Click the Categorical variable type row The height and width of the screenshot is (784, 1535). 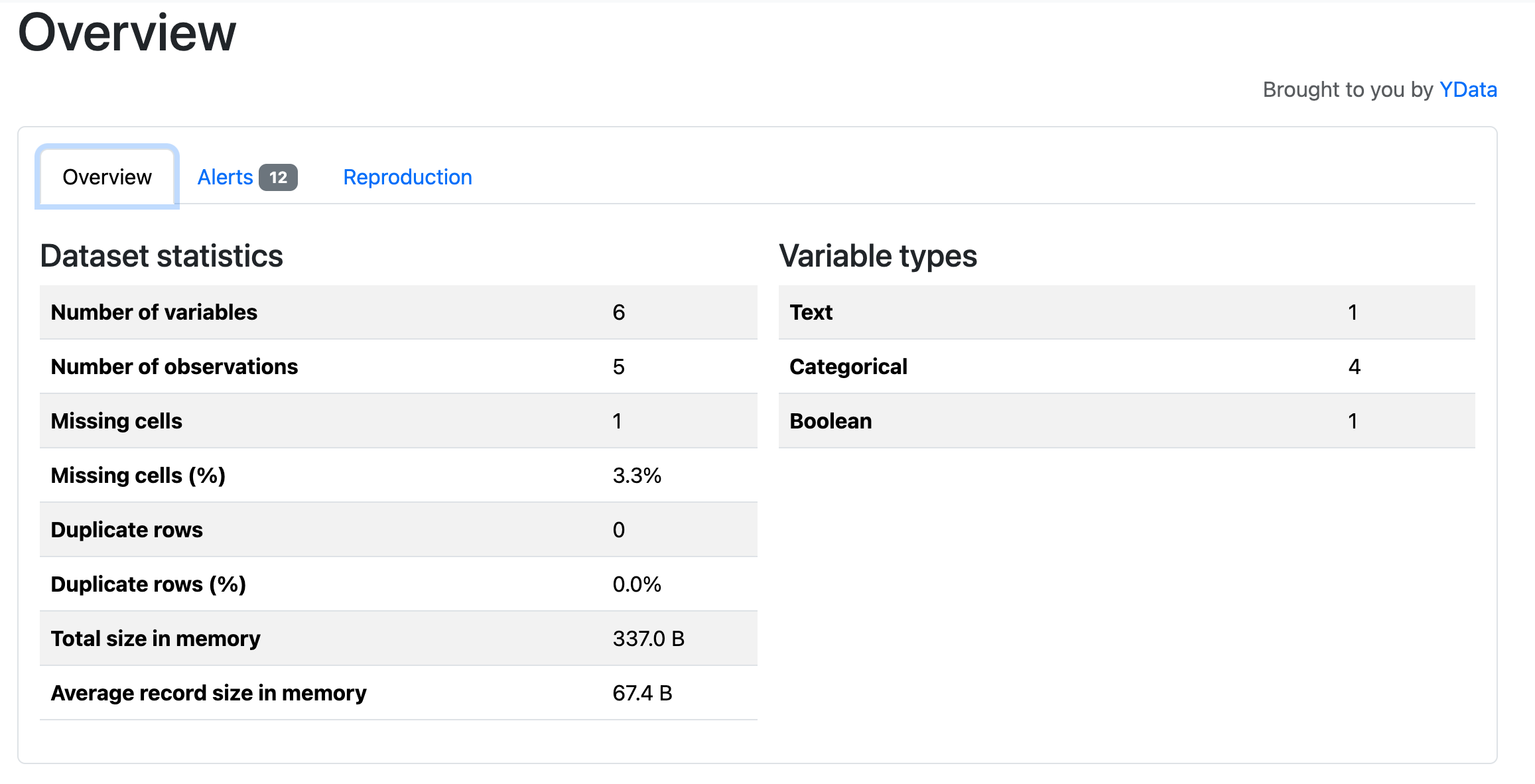[1126, 367]
